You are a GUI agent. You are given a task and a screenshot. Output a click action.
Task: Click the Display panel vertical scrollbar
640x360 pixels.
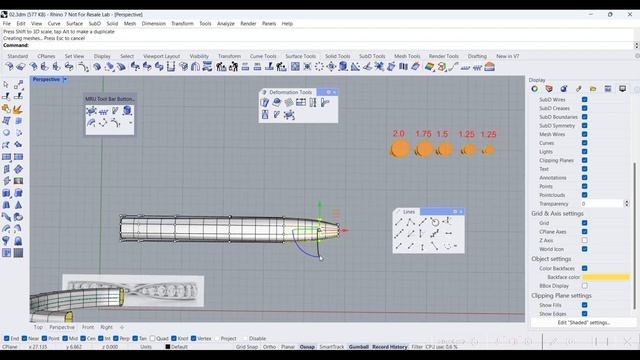point(634,235)
